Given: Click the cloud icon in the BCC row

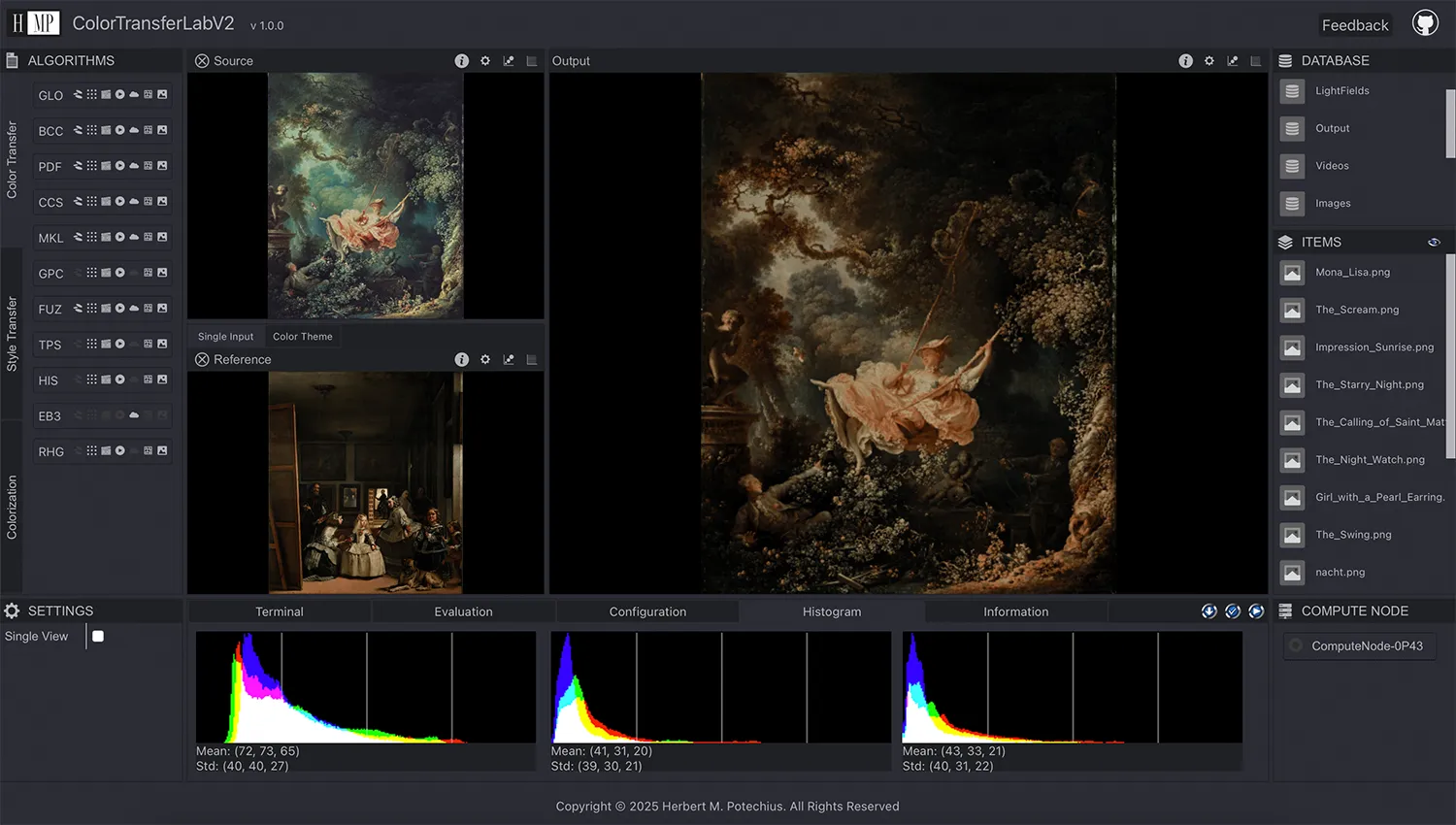Looking at the screenshot, I should pos(134,130).
